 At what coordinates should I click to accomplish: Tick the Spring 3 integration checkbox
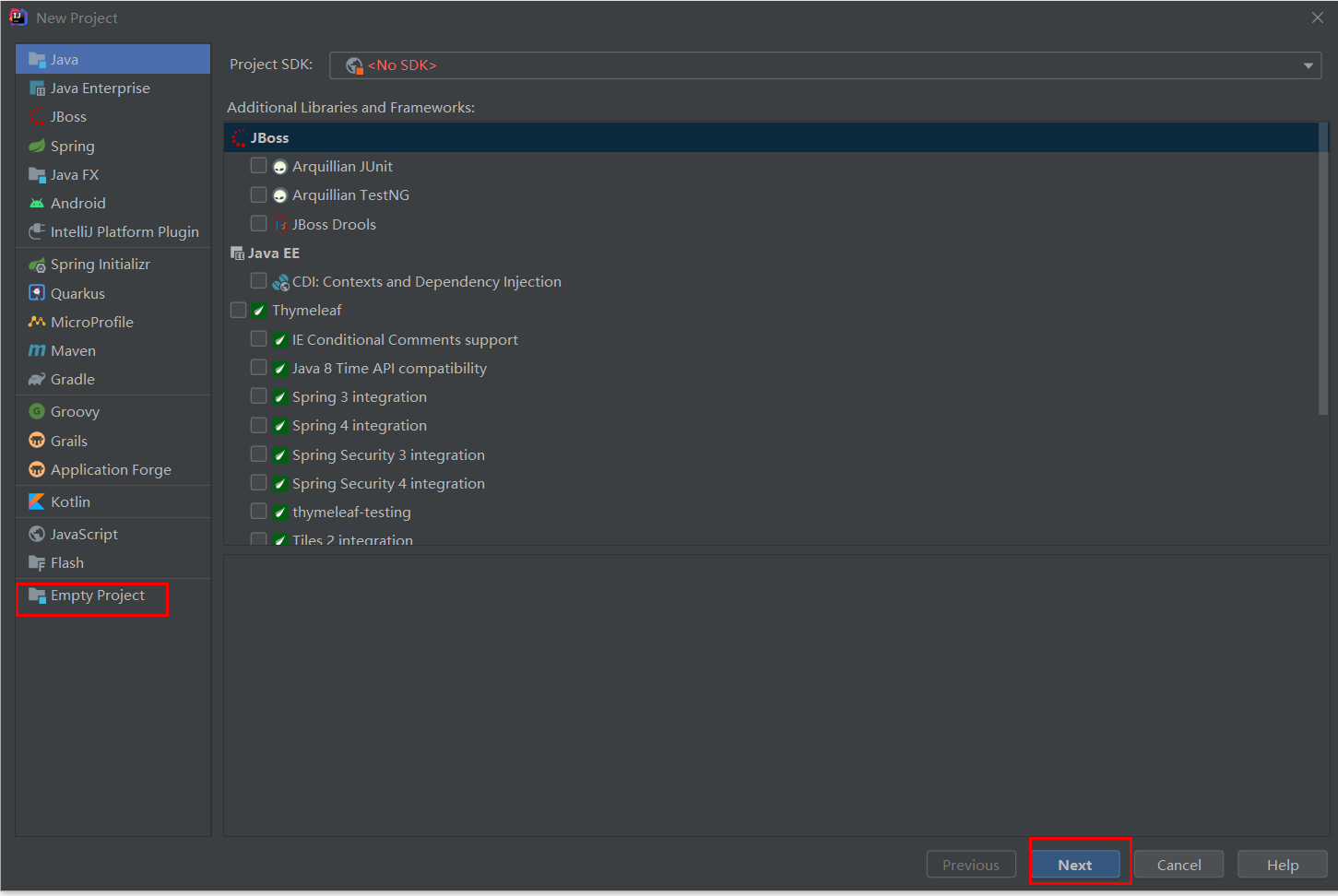click(258, 396)
